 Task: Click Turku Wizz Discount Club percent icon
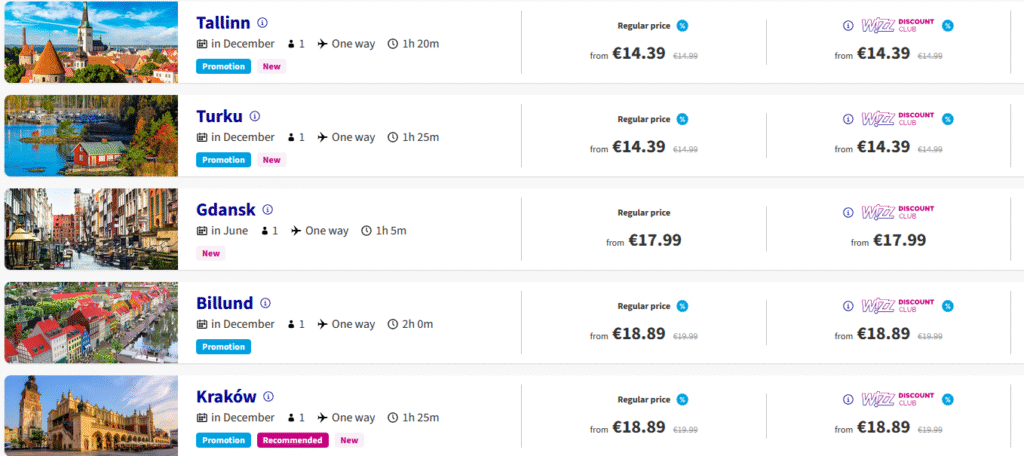point(947,119)
